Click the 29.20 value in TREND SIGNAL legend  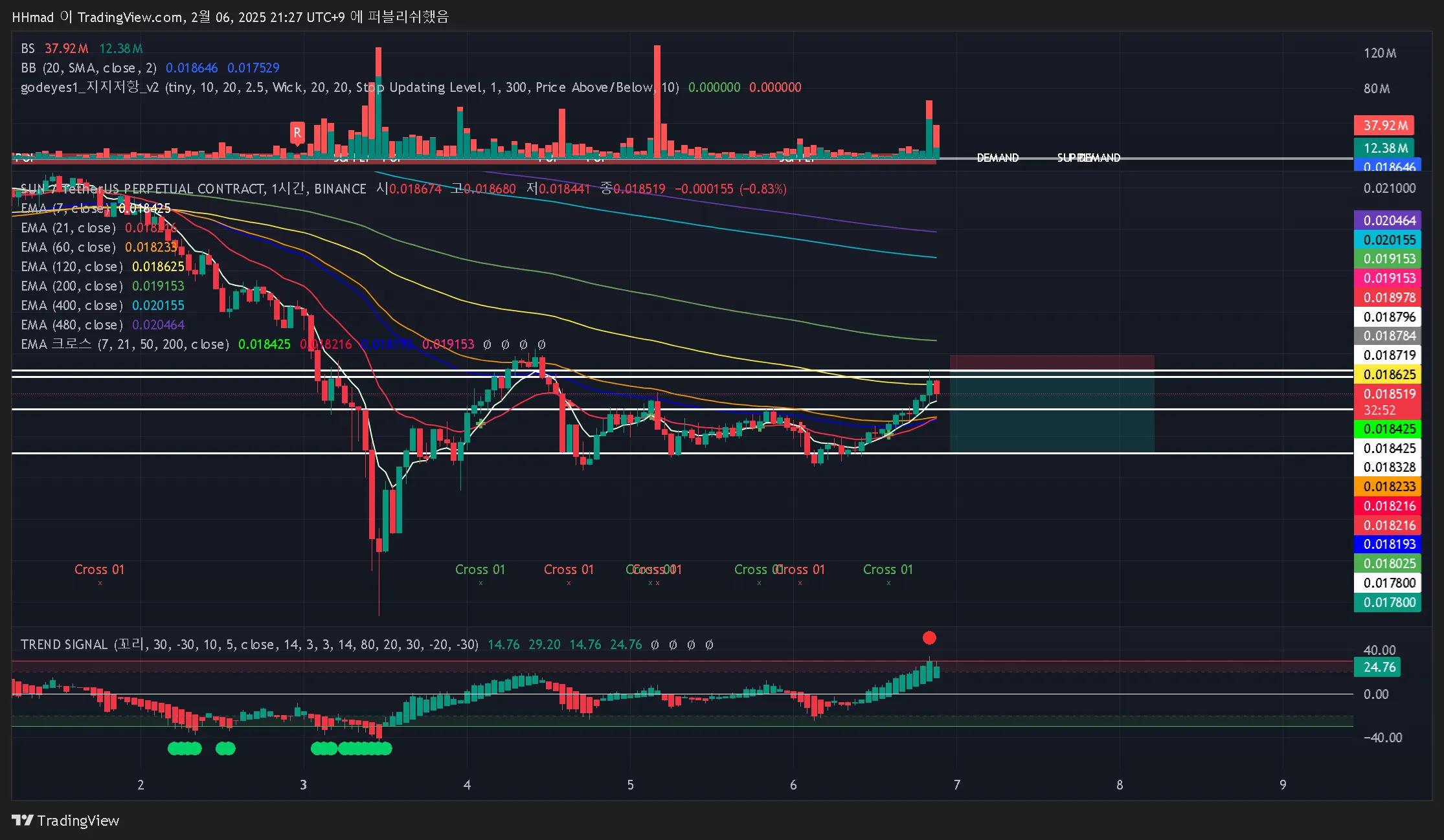545,645
